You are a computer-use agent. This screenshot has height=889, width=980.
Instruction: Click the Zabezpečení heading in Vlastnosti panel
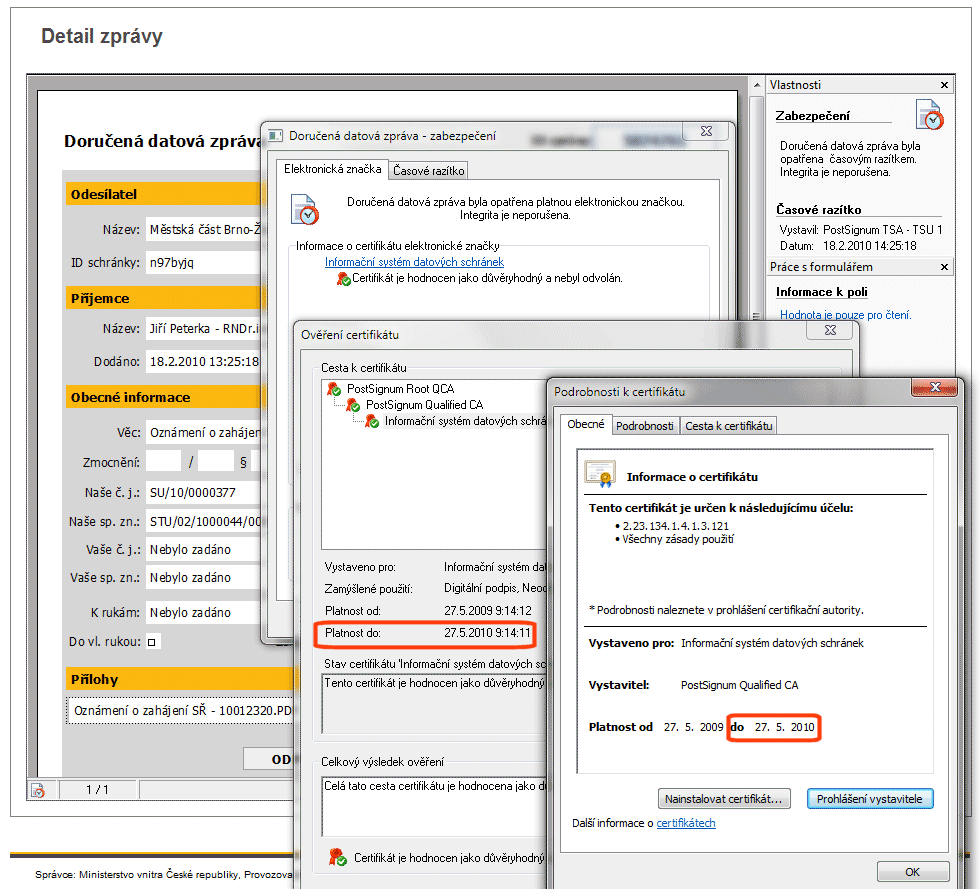(x=812, y=116)
